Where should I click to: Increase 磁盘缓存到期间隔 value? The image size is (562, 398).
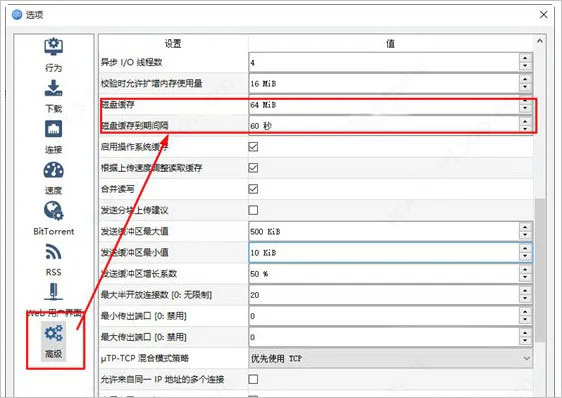click(x=525, y=121)
